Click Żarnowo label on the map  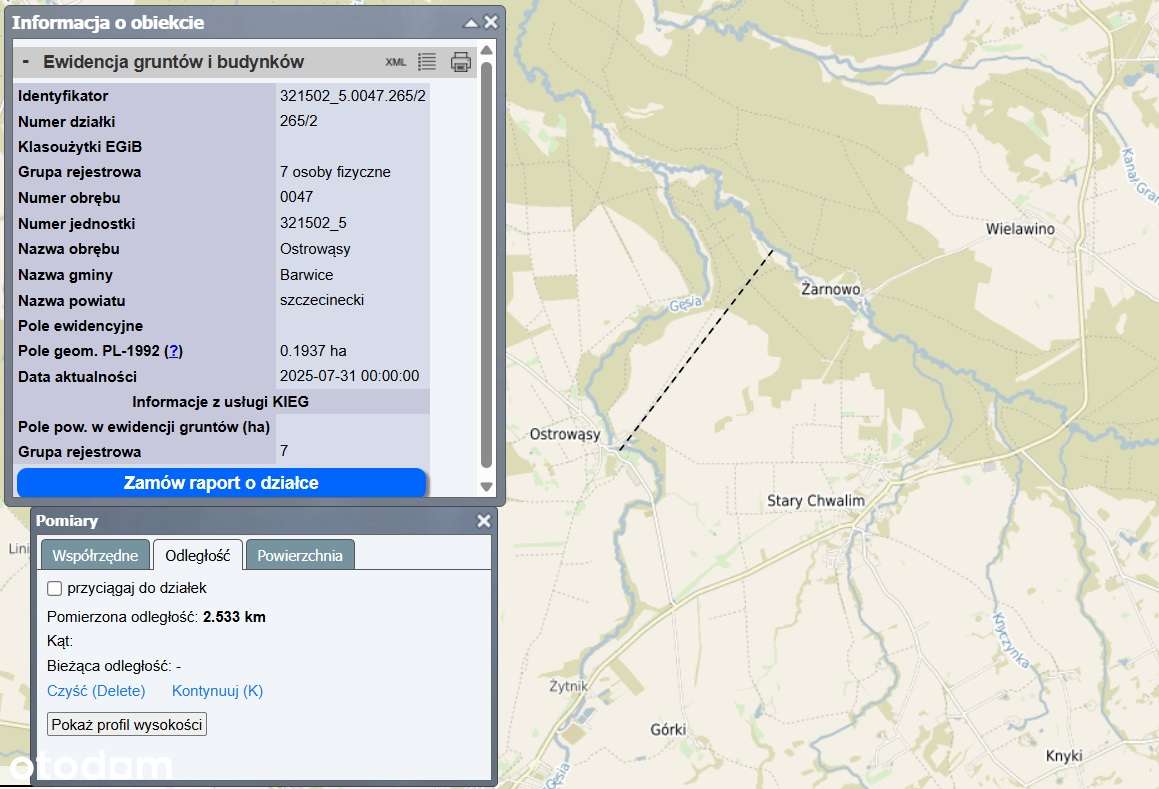(x=831, y=289)
